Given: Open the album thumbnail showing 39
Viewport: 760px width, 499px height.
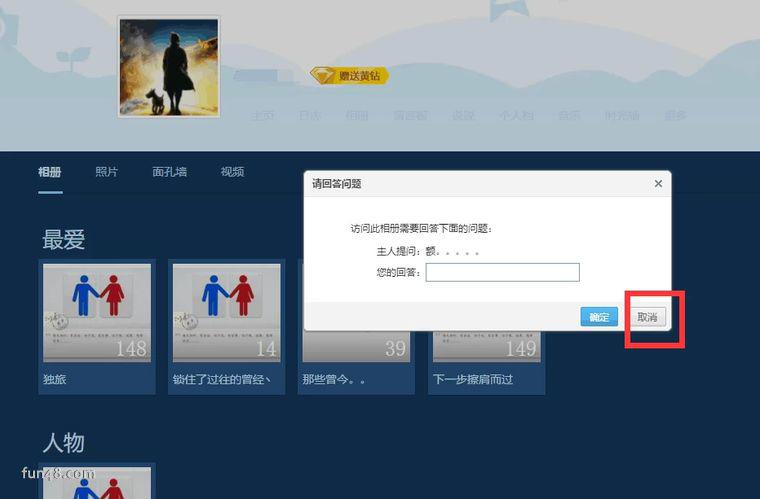Looking at the screenshot, I should pyautogui.click(x=356, y=346).
